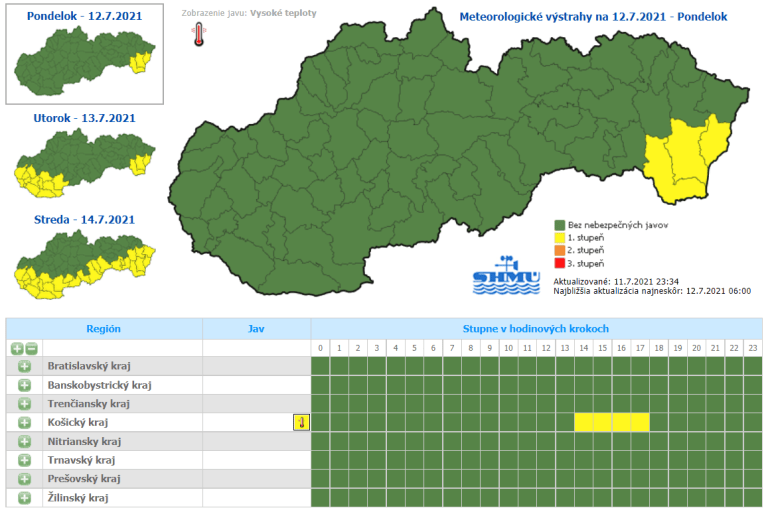This screenshot has height=516, width=770.
Task: Click the orange 2. stupeň legend swatch
Action: coord(559,250)
